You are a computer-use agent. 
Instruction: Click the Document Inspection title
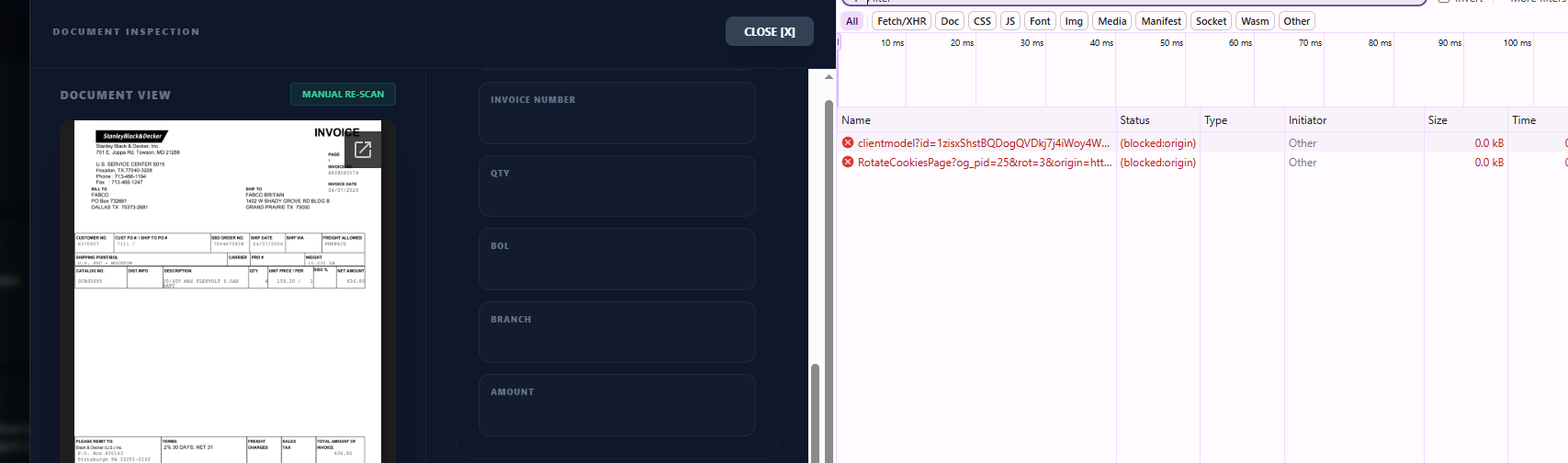(x=126, y=31)
